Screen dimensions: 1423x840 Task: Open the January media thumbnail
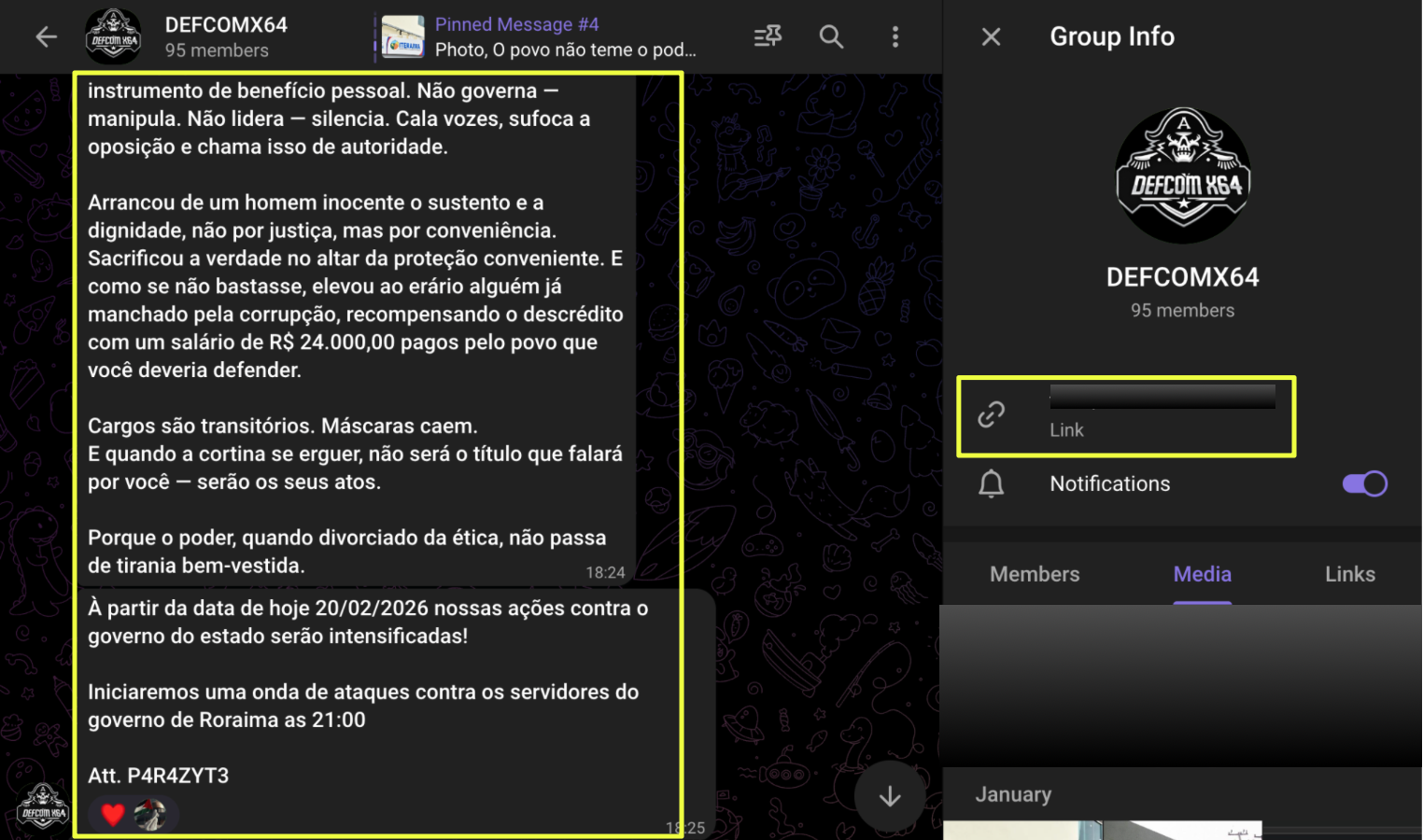(x=1102, y=830)
